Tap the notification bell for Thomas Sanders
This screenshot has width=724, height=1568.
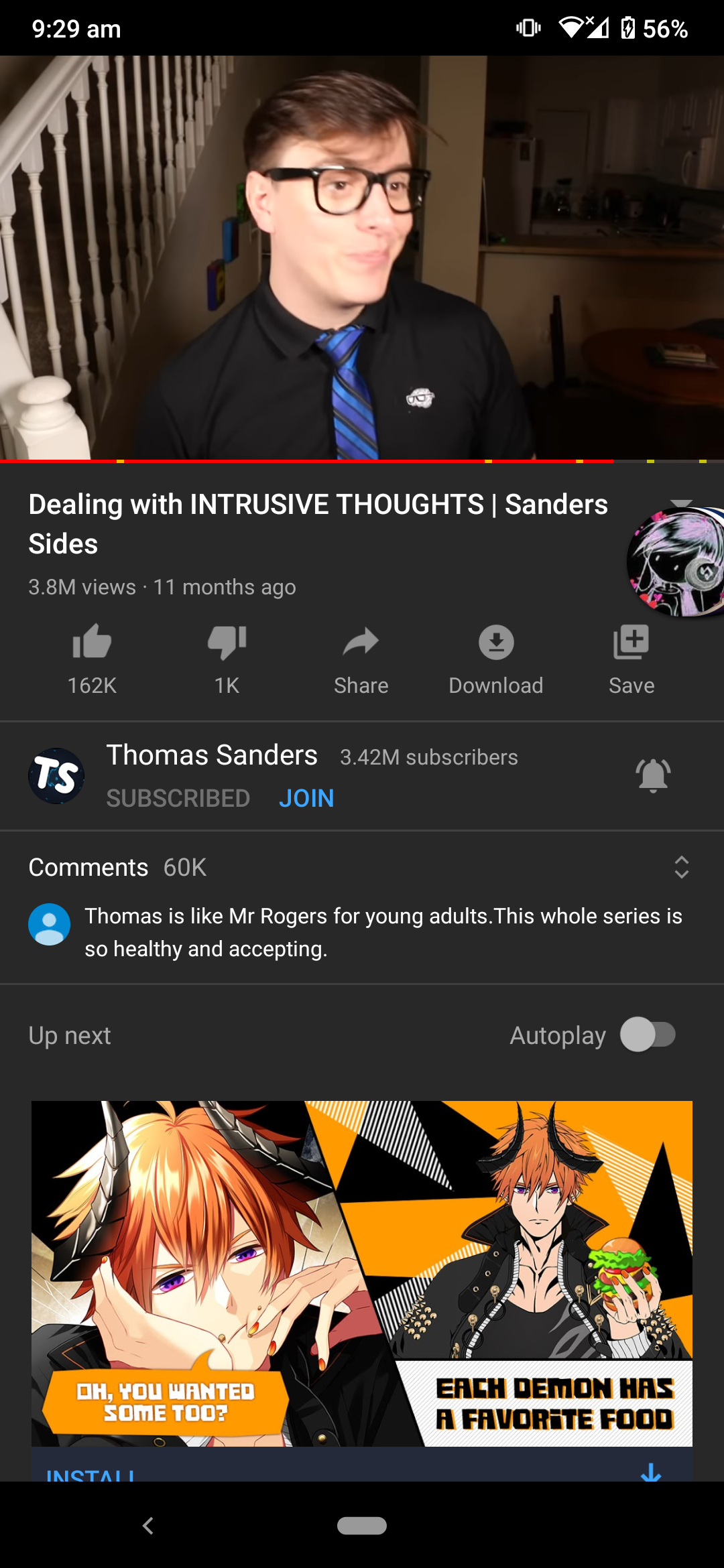pos(653,775)
